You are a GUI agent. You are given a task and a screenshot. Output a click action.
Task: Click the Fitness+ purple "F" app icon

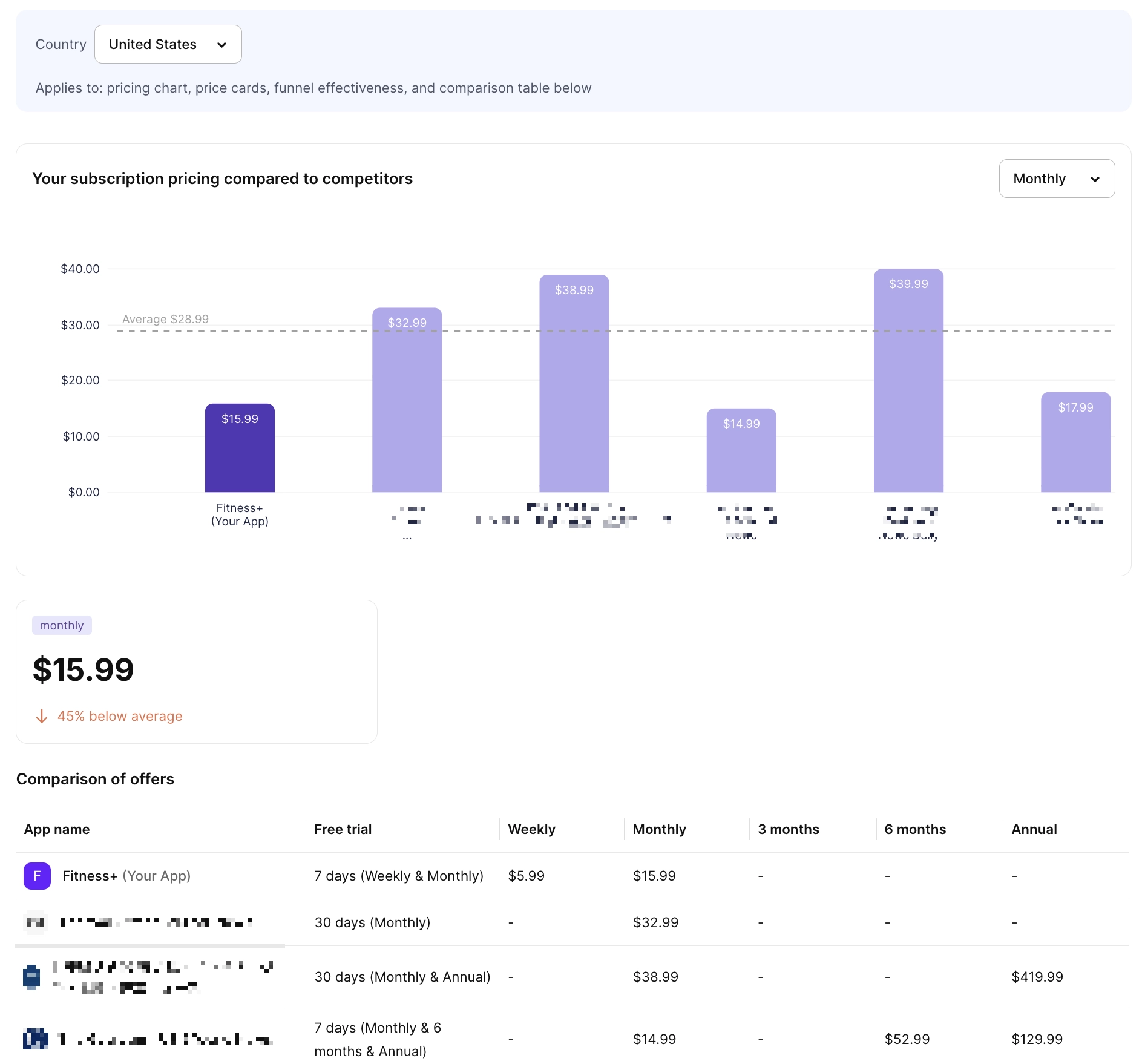(37, 876)
